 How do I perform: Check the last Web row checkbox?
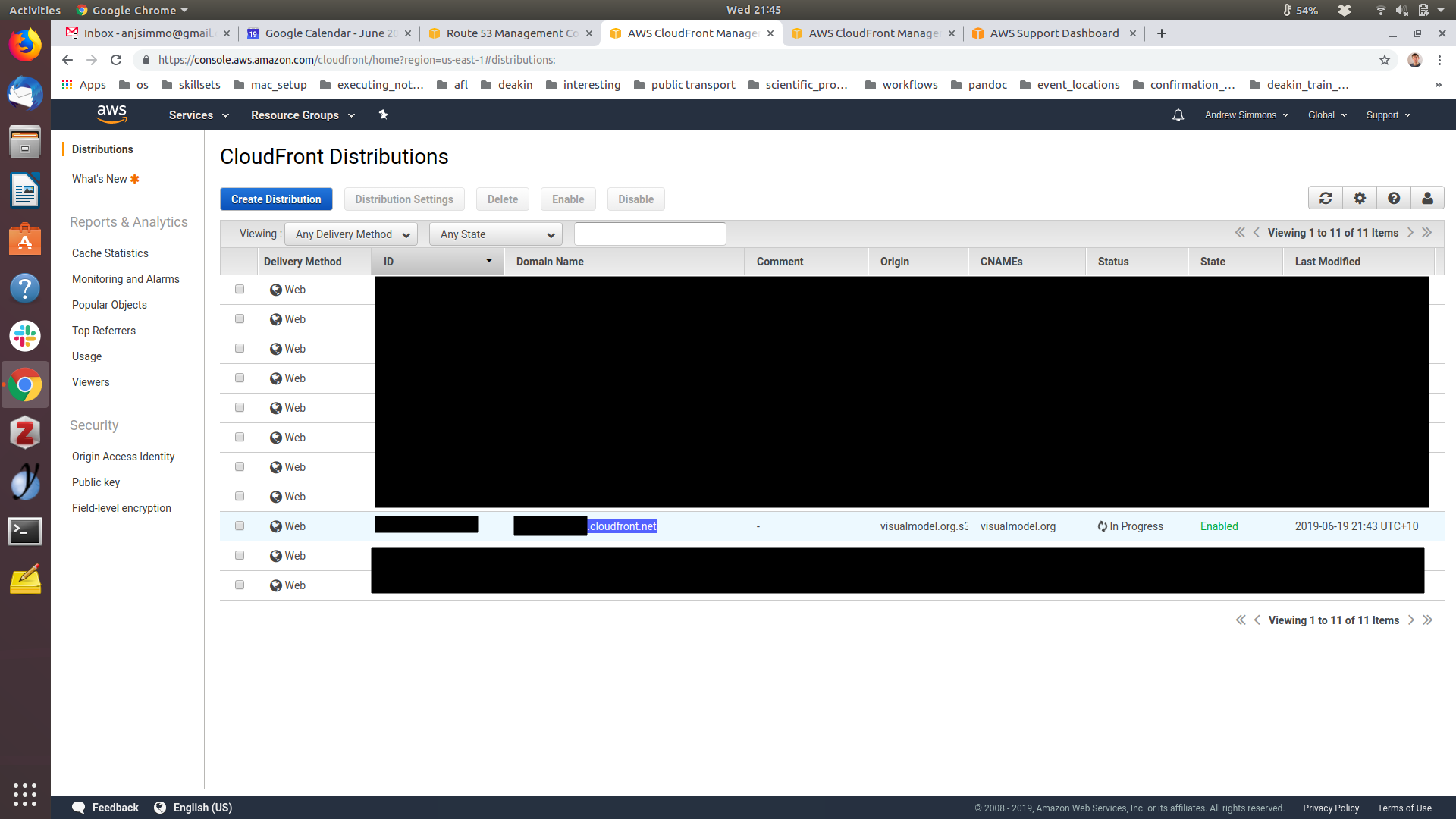240,585
